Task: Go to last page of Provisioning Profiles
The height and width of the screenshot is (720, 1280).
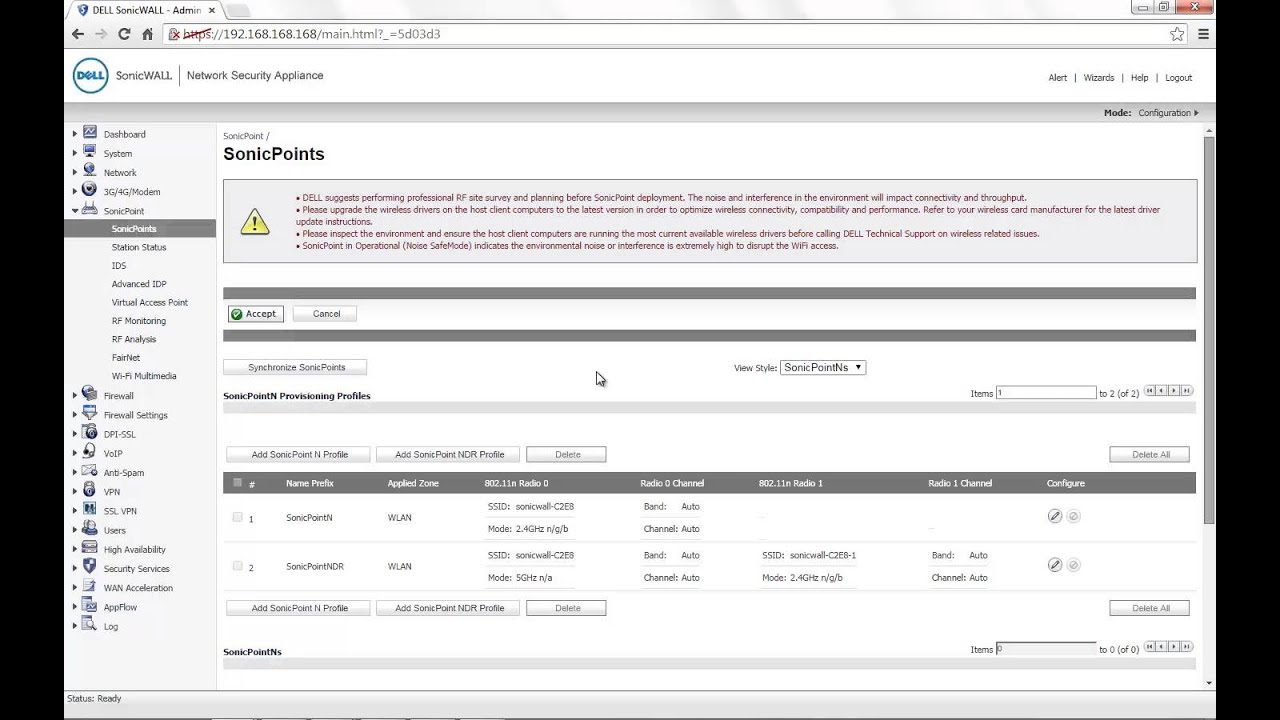Action: click(1187, 391)
